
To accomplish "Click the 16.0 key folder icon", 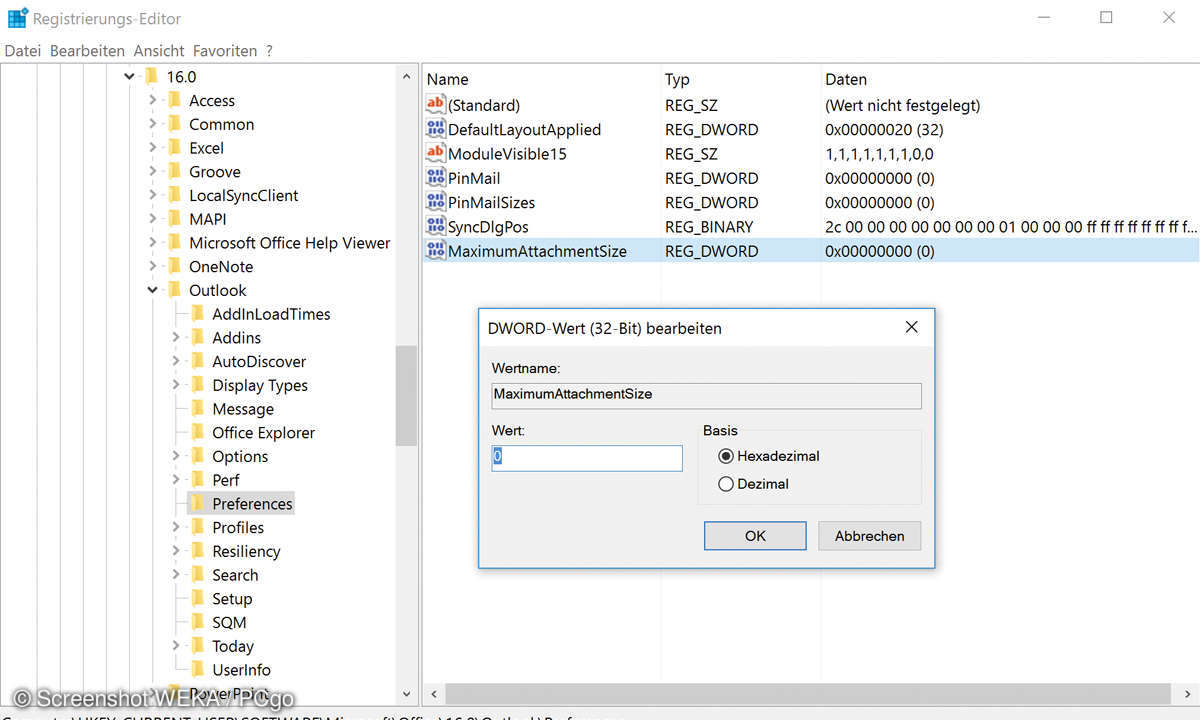I will coord(152,76).
